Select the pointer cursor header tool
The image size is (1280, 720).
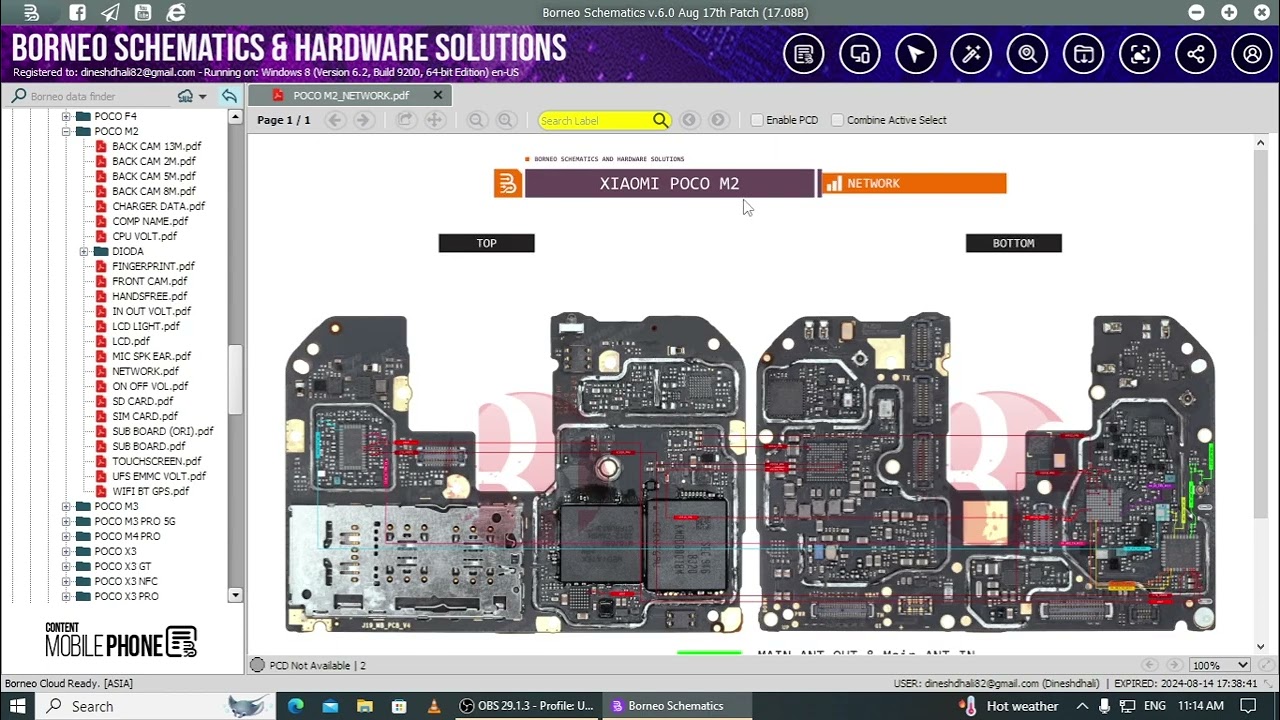(x=916, y=54)
